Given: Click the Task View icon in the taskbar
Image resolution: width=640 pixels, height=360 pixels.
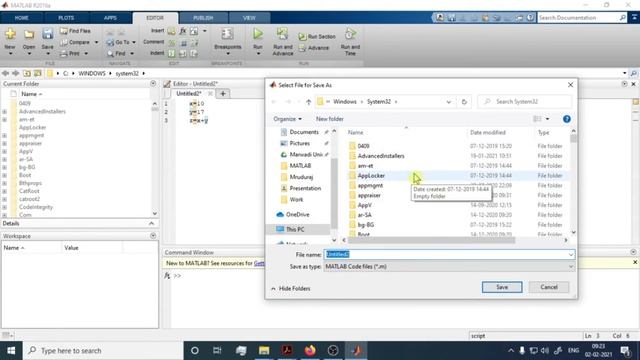Looking at the screenshot, I should pos(217,350).
